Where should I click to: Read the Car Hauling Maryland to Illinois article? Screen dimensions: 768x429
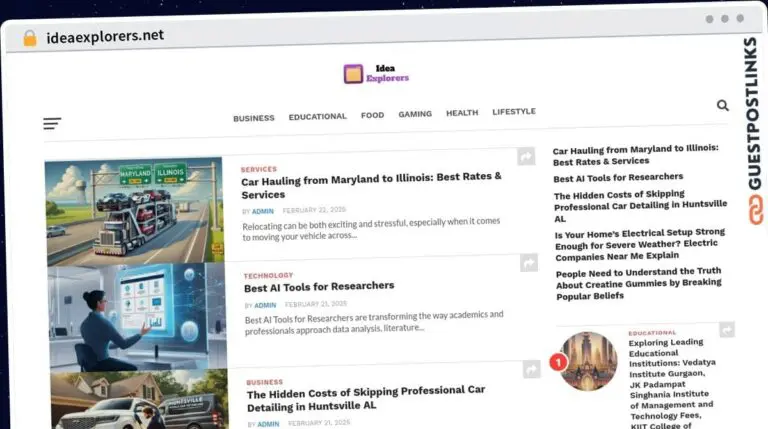click(x=371, y=185)
